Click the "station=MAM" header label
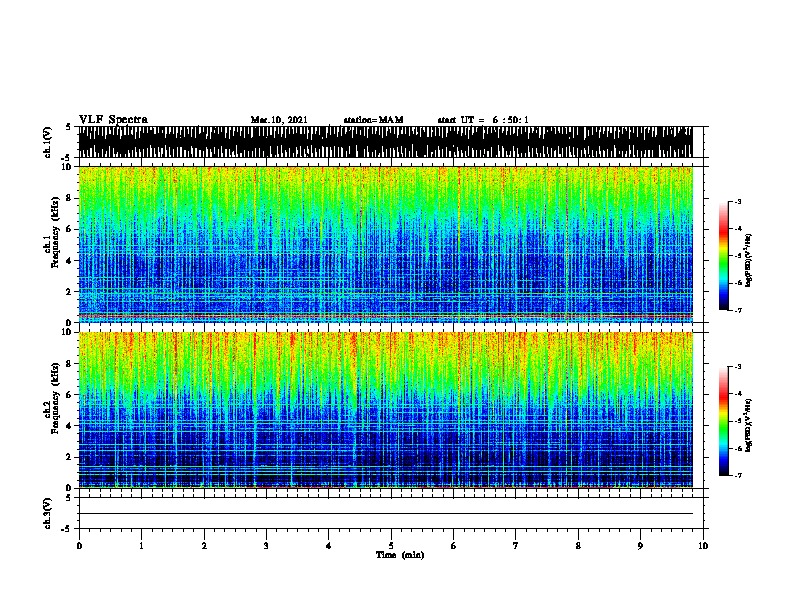The image size is (792, 612). (x=373, y=120)
